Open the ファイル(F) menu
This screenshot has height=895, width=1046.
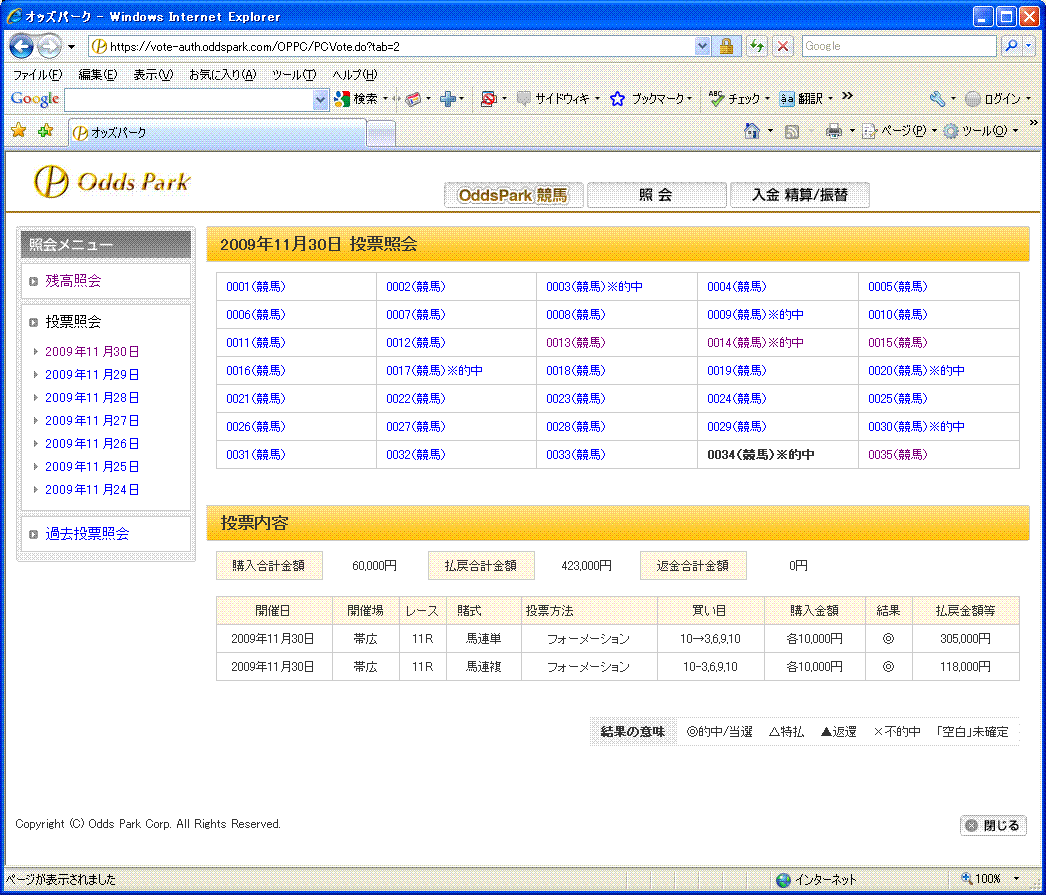coord(37,75)
